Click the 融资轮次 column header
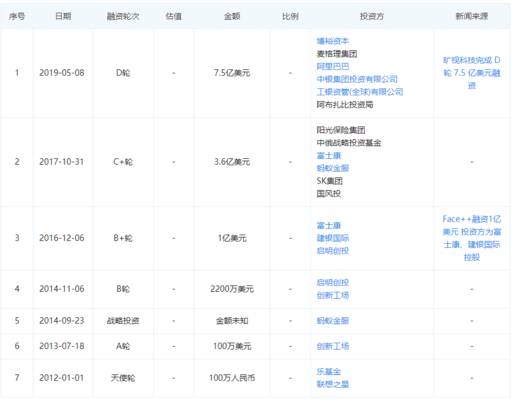 pos(123,16)
